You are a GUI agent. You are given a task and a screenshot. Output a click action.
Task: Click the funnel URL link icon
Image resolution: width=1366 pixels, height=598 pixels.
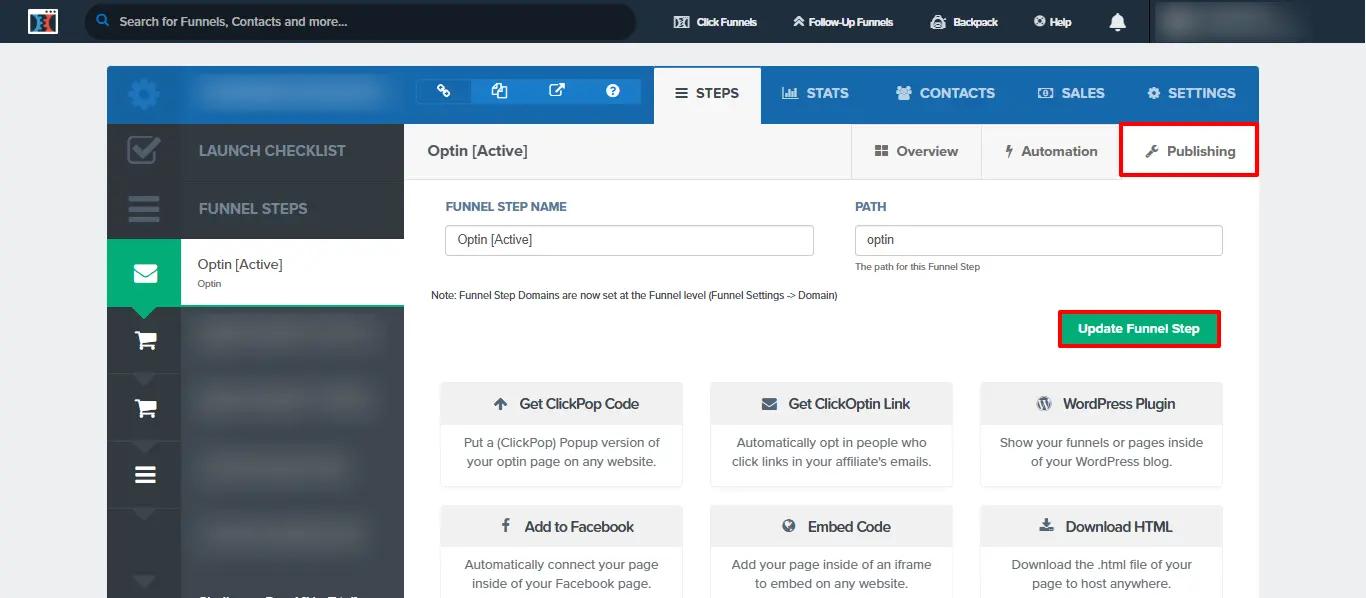pos(444,91)
